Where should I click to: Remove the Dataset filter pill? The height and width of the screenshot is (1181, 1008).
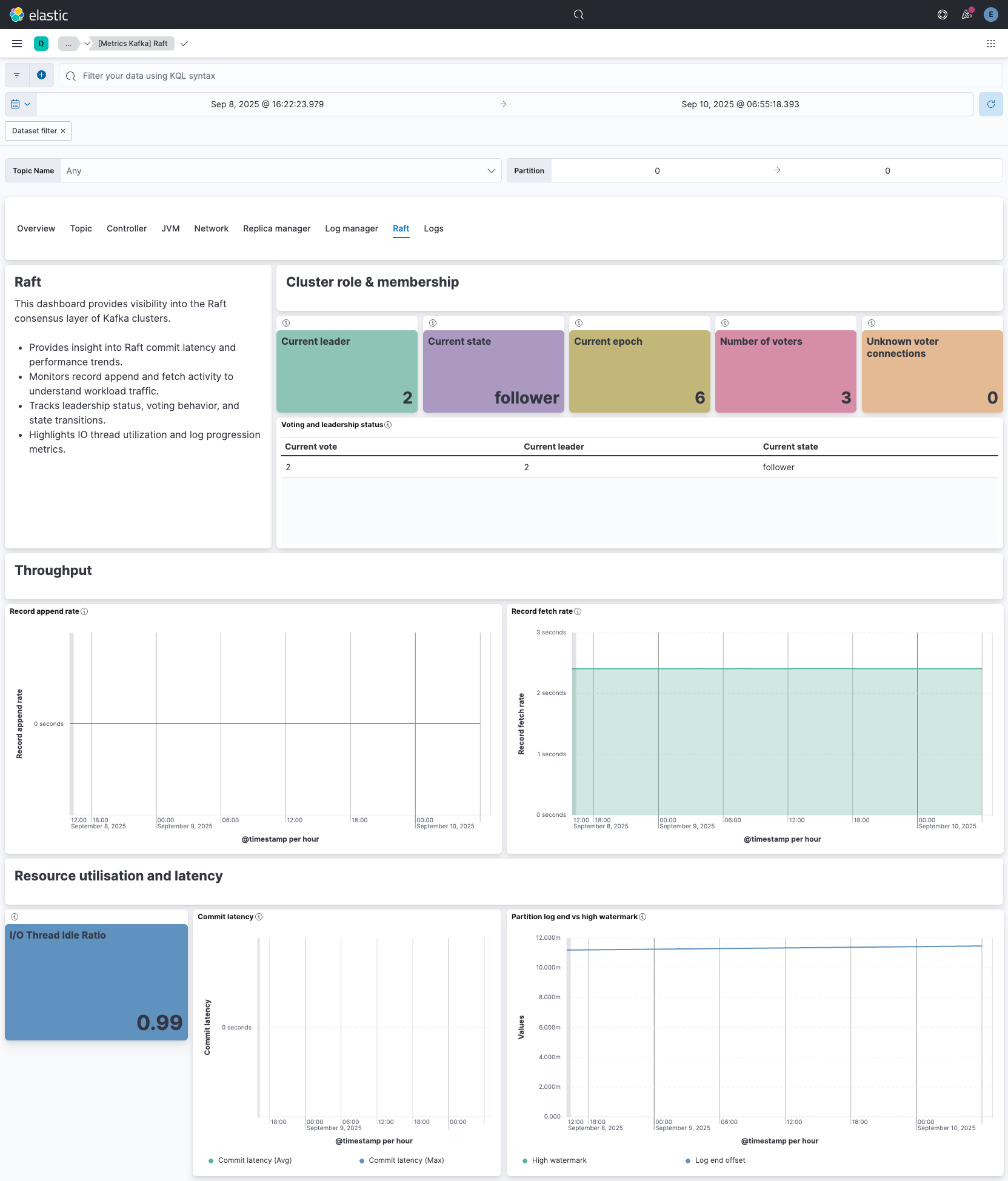click(63, 131)
